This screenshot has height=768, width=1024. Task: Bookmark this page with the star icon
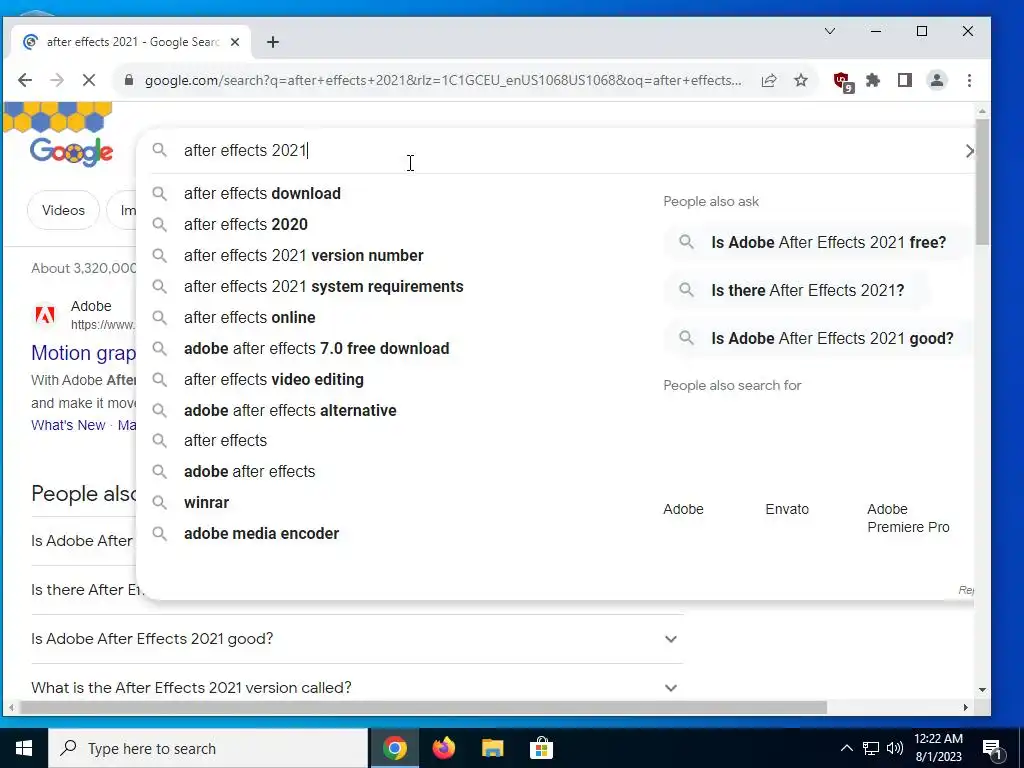(801, 80)
